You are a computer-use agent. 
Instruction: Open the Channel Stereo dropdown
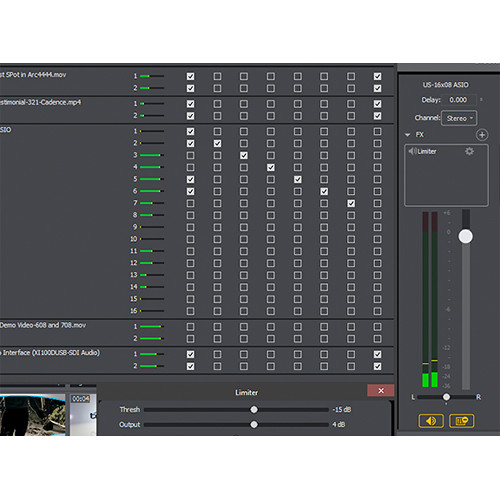[x=459, y=118]
